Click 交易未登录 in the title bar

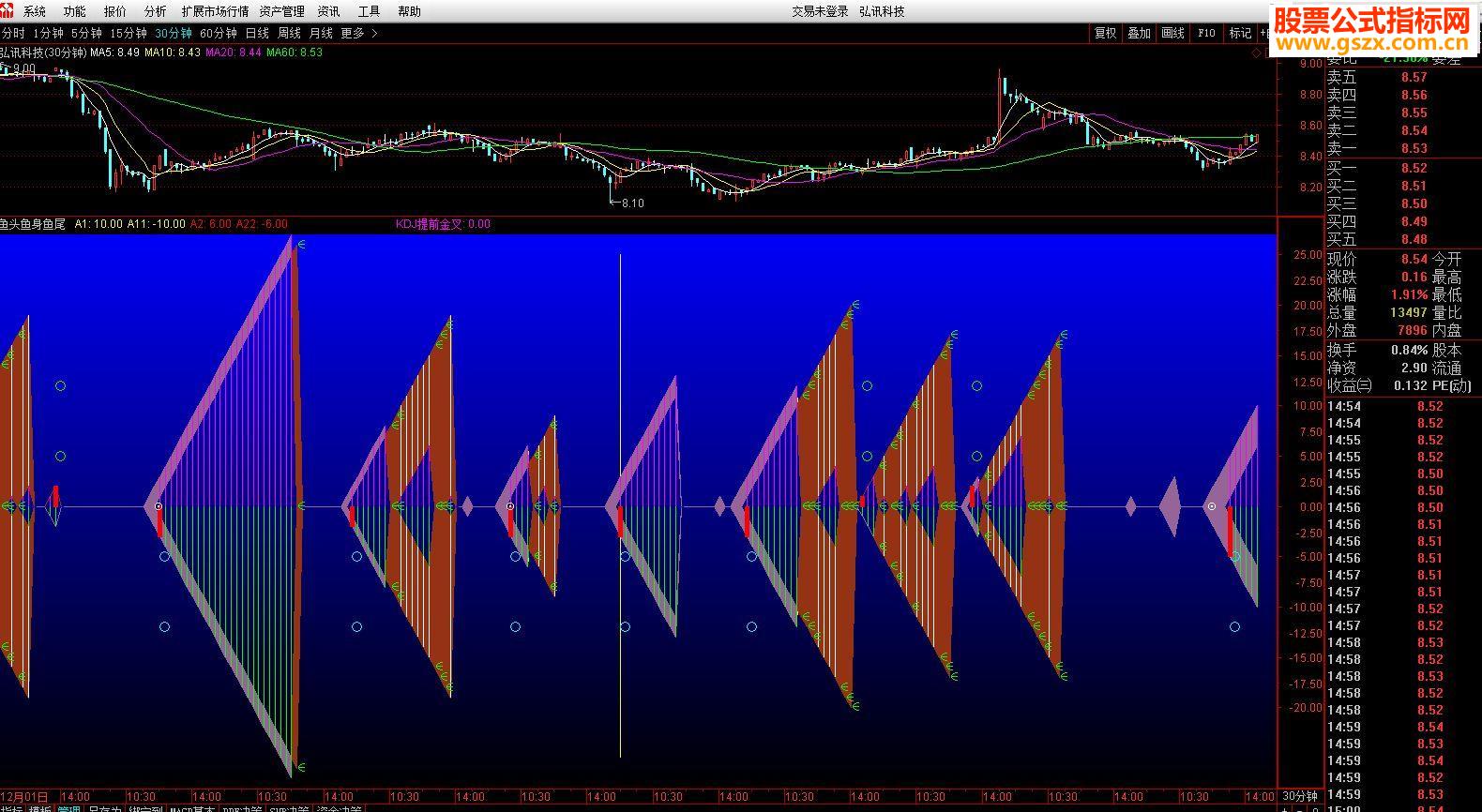pyautogui.click(x=820, y=11)
